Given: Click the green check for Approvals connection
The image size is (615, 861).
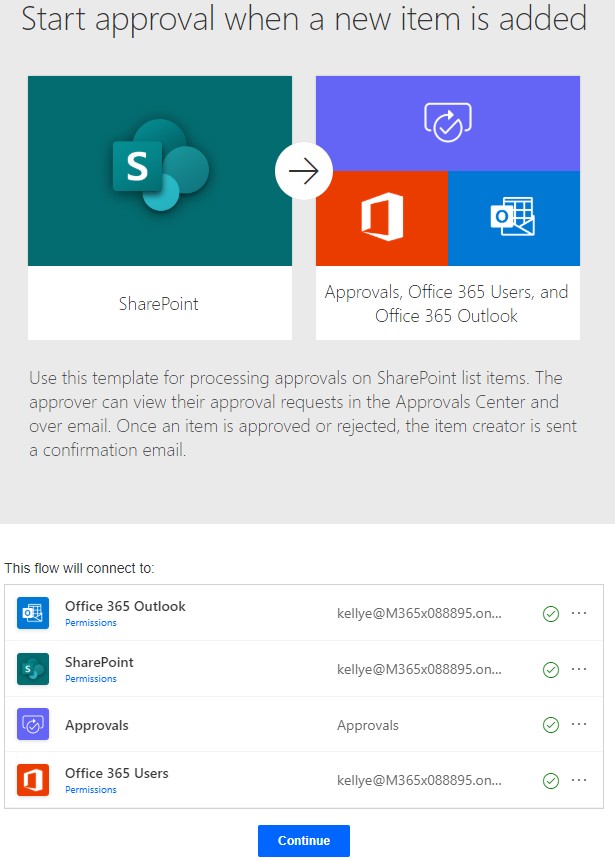Looking at the screenshot, I should (x=551, y=725).
